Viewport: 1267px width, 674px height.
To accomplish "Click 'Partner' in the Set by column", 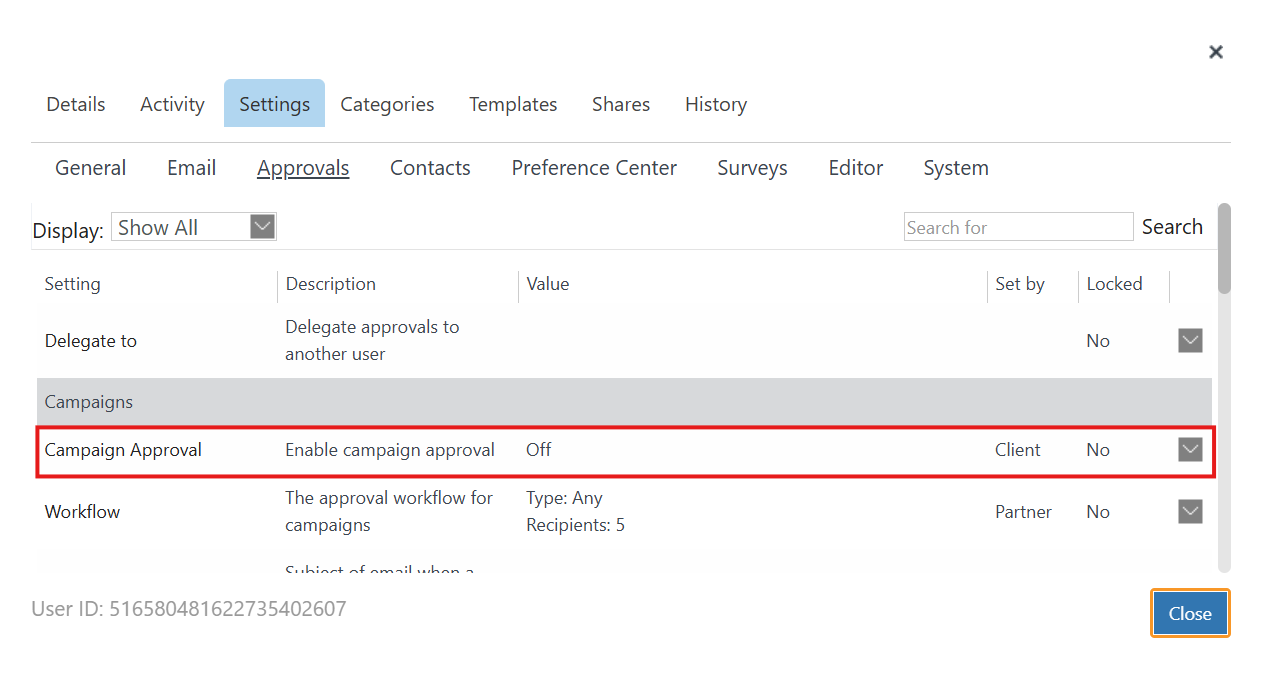I will [x=1023, y=512].
